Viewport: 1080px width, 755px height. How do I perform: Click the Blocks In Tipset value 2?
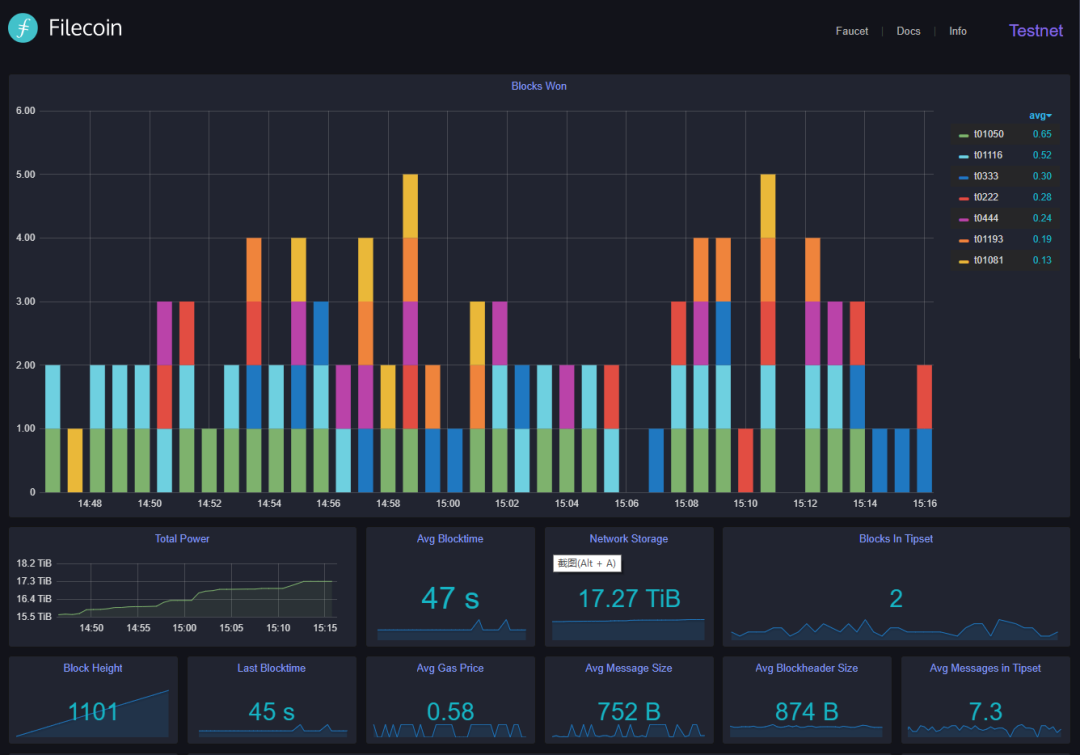pyautogui.click(x=896, y=599)
